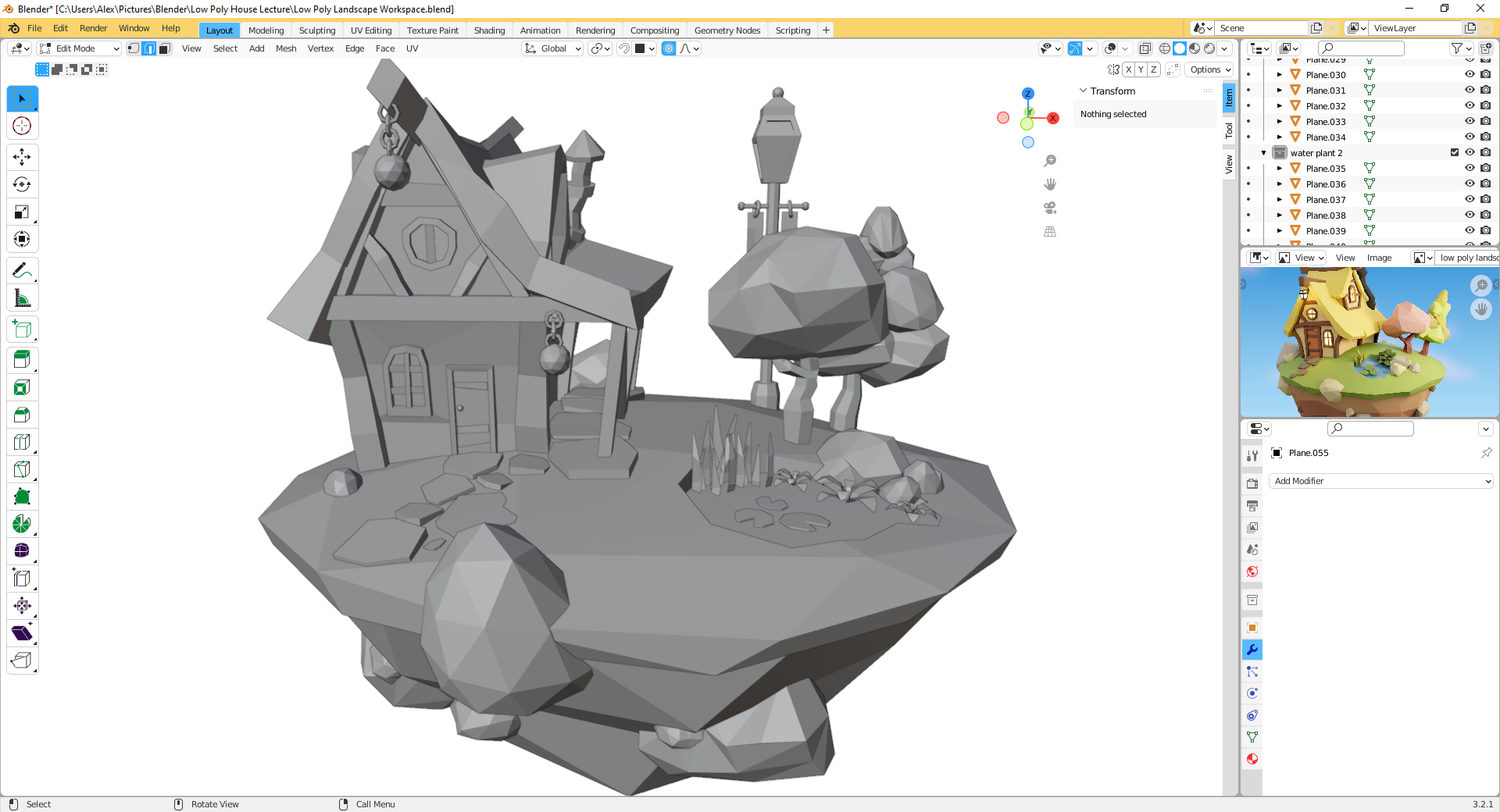Open the Object Data properties tab

coord(1252,737)
